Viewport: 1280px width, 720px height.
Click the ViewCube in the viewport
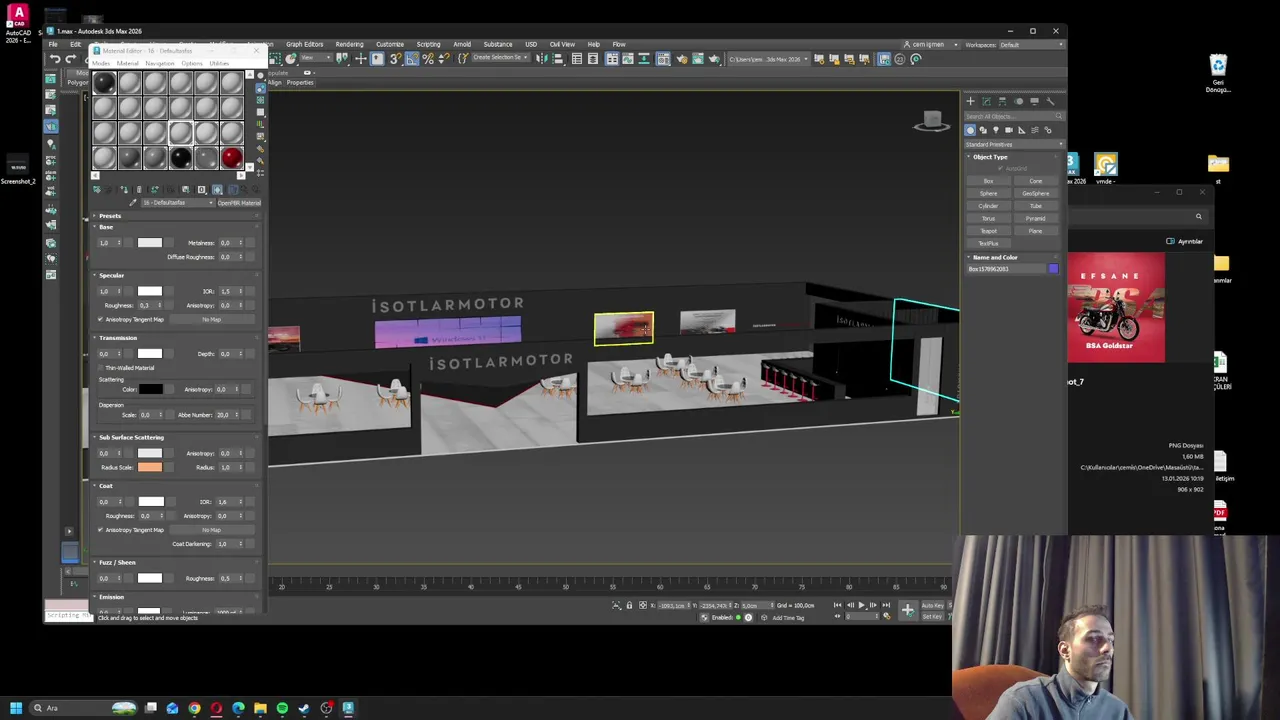coord(932,121)
